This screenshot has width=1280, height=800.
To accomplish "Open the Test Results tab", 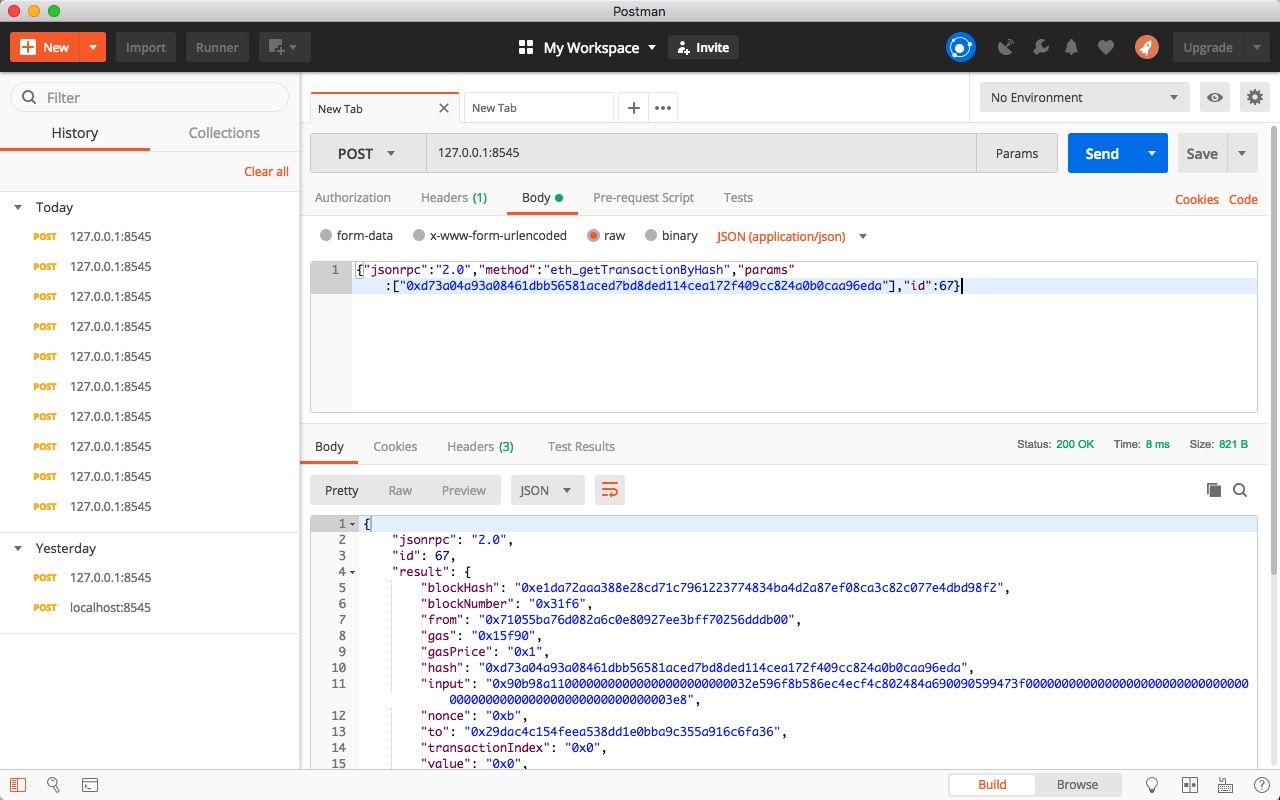I will tap(581, 447).
